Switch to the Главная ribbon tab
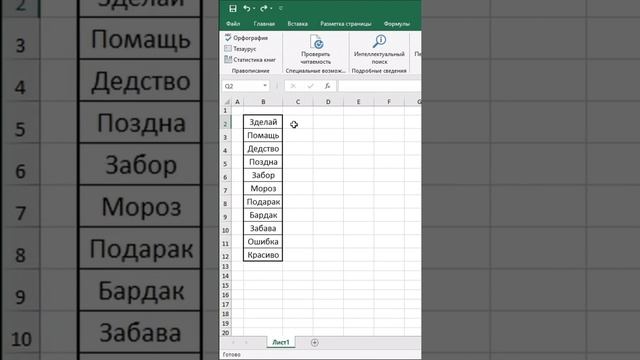The image size is (640, 360). [264, 24]
